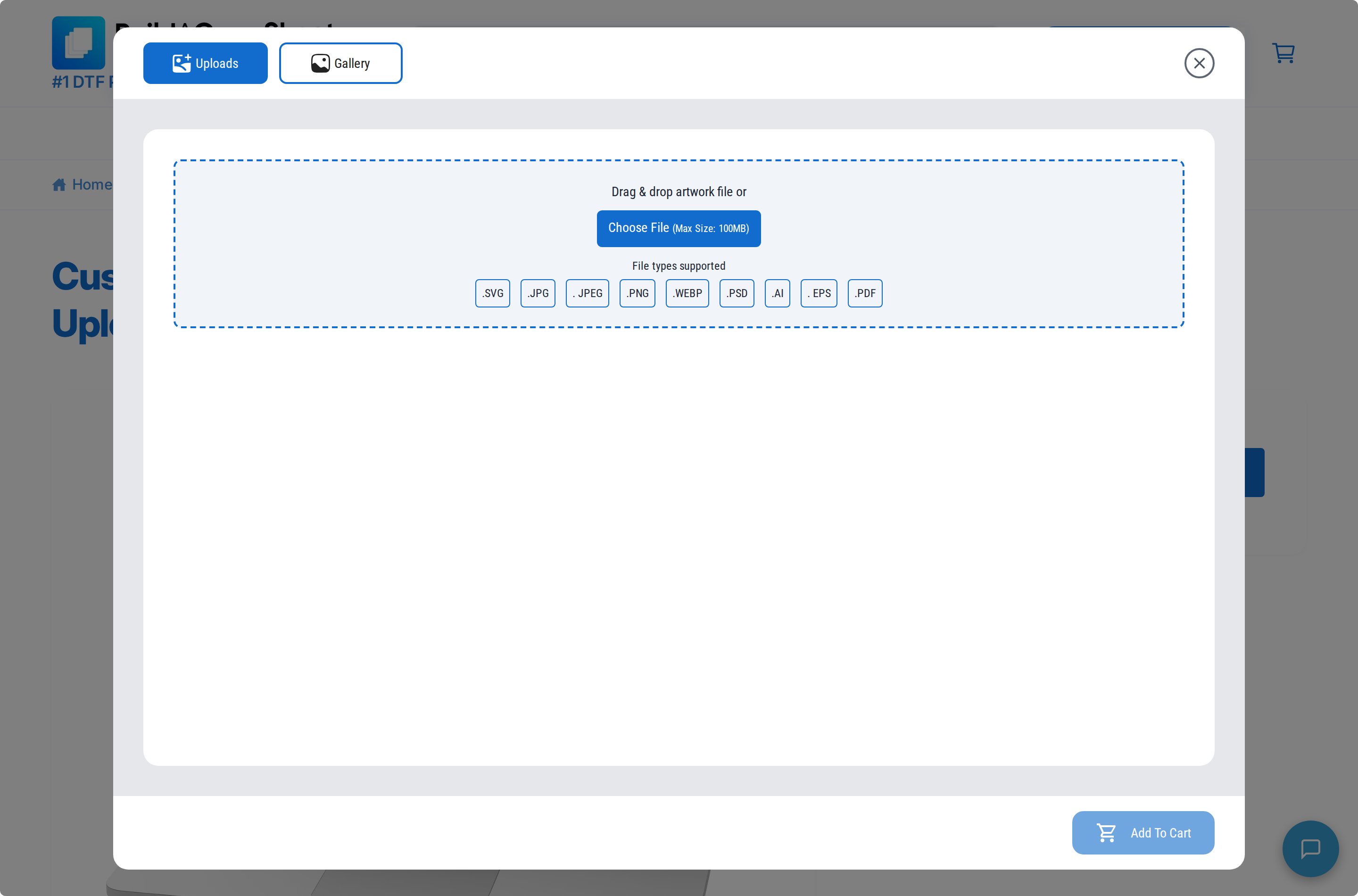Click the 'File types supported' label

pyautogui.click(x=679, y=265)
